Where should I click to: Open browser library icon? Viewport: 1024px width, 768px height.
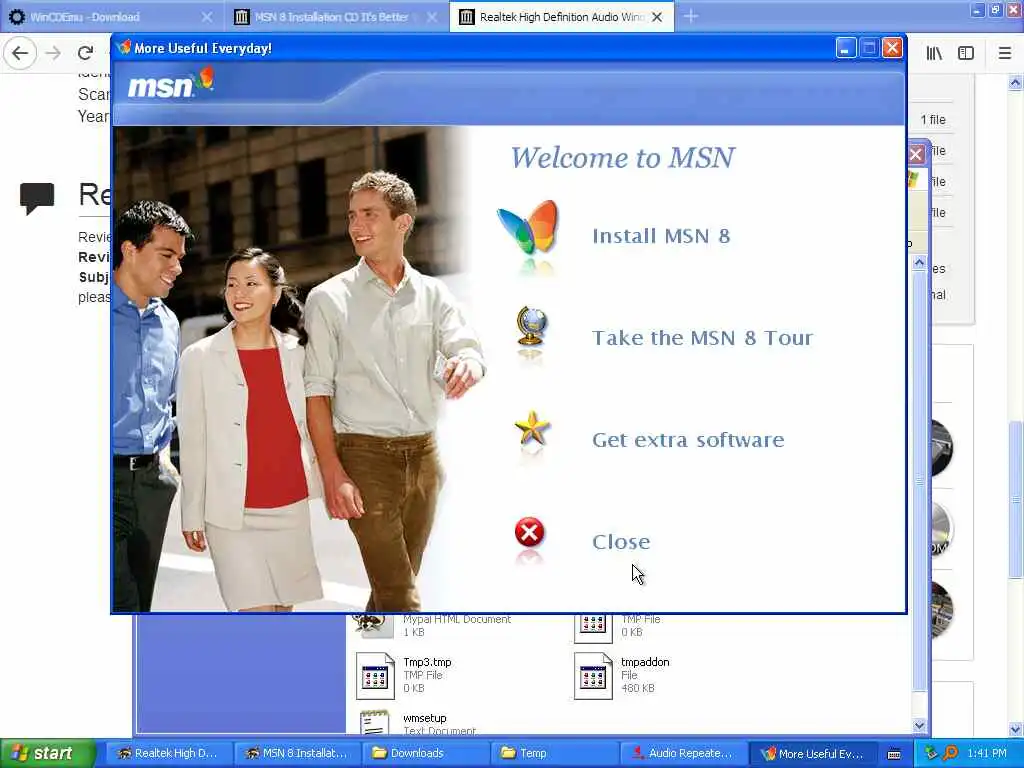(934, 53)
